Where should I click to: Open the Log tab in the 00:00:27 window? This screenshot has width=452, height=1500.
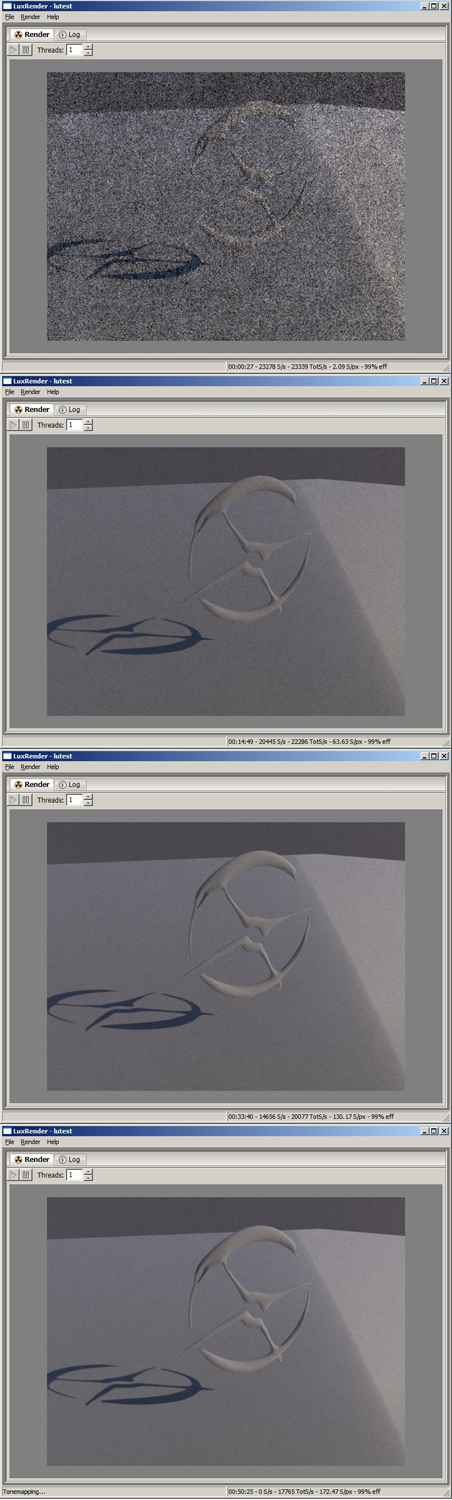point(70,34)
